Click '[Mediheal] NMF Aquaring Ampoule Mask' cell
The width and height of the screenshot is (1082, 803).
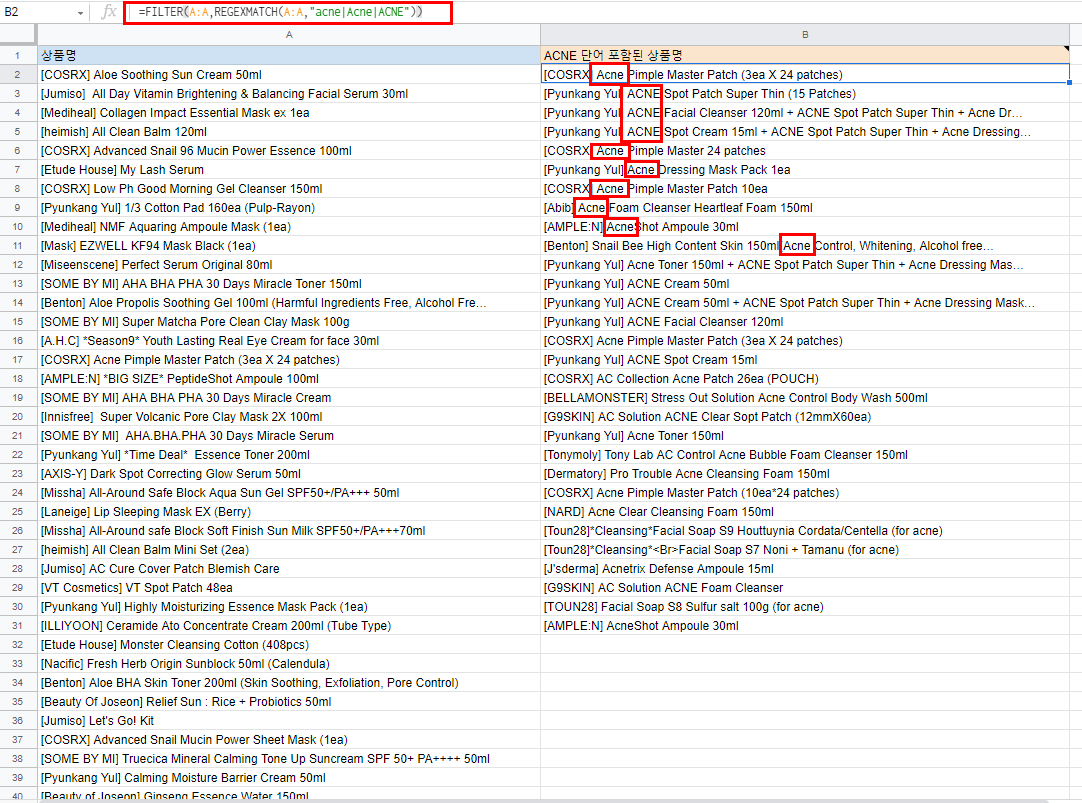click(289, 226)
